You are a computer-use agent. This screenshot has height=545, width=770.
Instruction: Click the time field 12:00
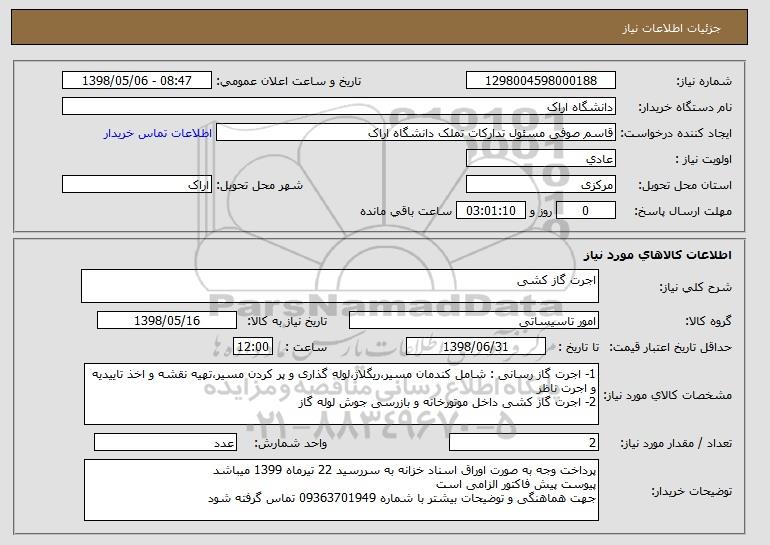(253, 347)
